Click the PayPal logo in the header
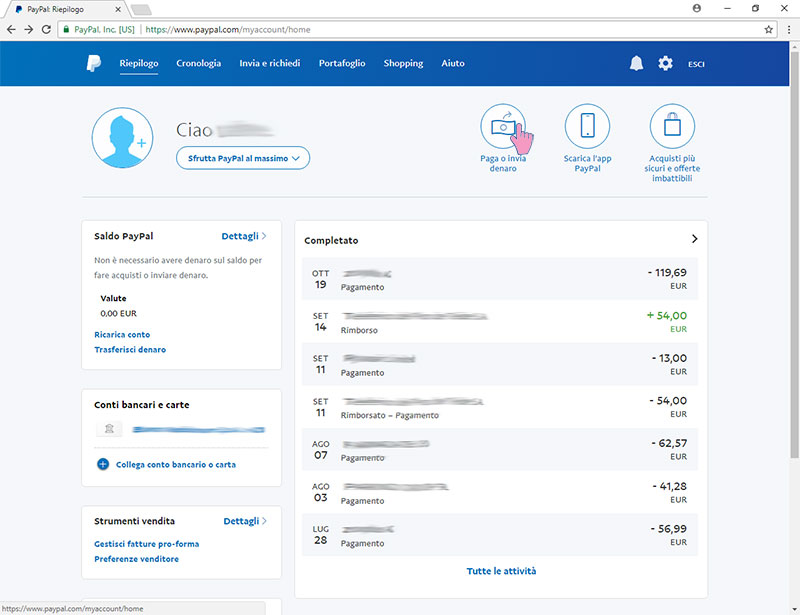This screenshot has width=800, height=615. click(x=94, y=63)
